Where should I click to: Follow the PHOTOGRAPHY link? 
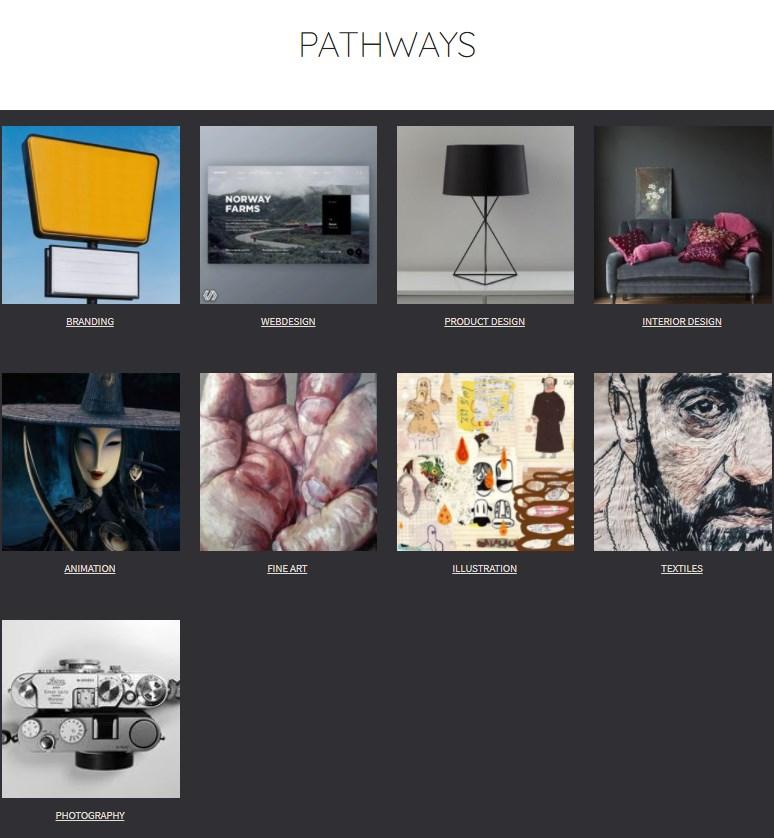90,816
